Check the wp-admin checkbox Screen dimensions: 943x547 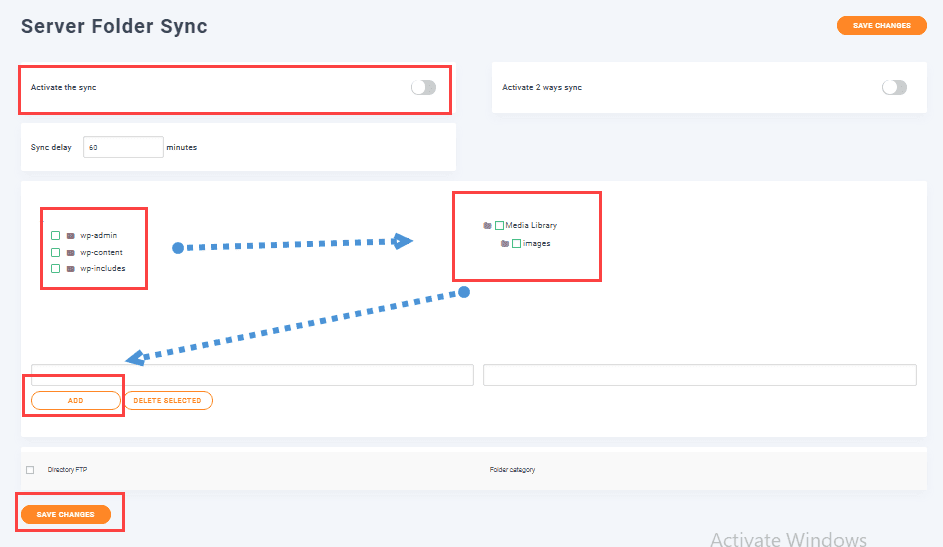(56, 236)
